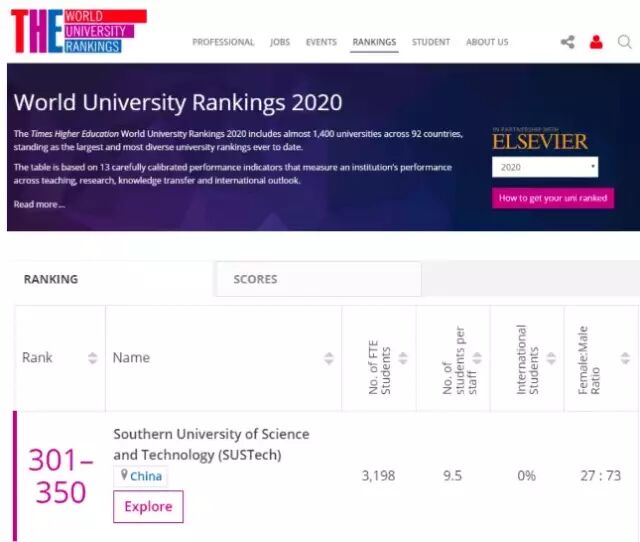640x542 pixels.
Task: Open the Events menu item
Action: click(321, 42)
